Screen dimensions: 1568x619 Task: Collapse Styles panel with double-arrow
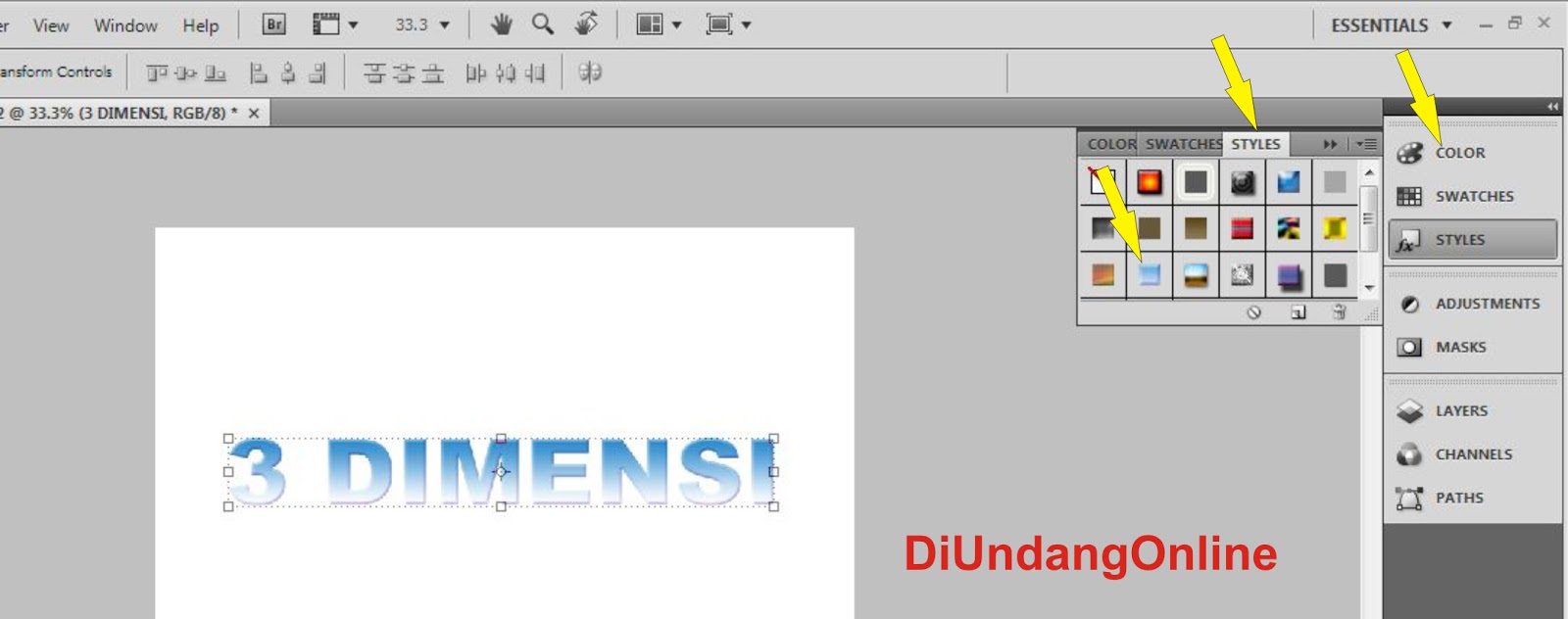click(x=1330, y=144)
